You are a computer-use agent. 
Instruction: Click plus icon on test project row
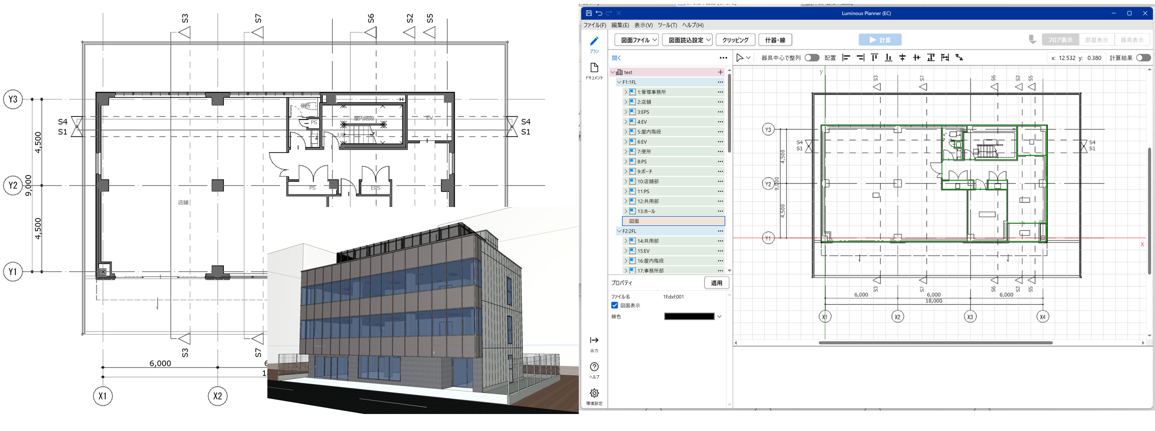point(720,72)
